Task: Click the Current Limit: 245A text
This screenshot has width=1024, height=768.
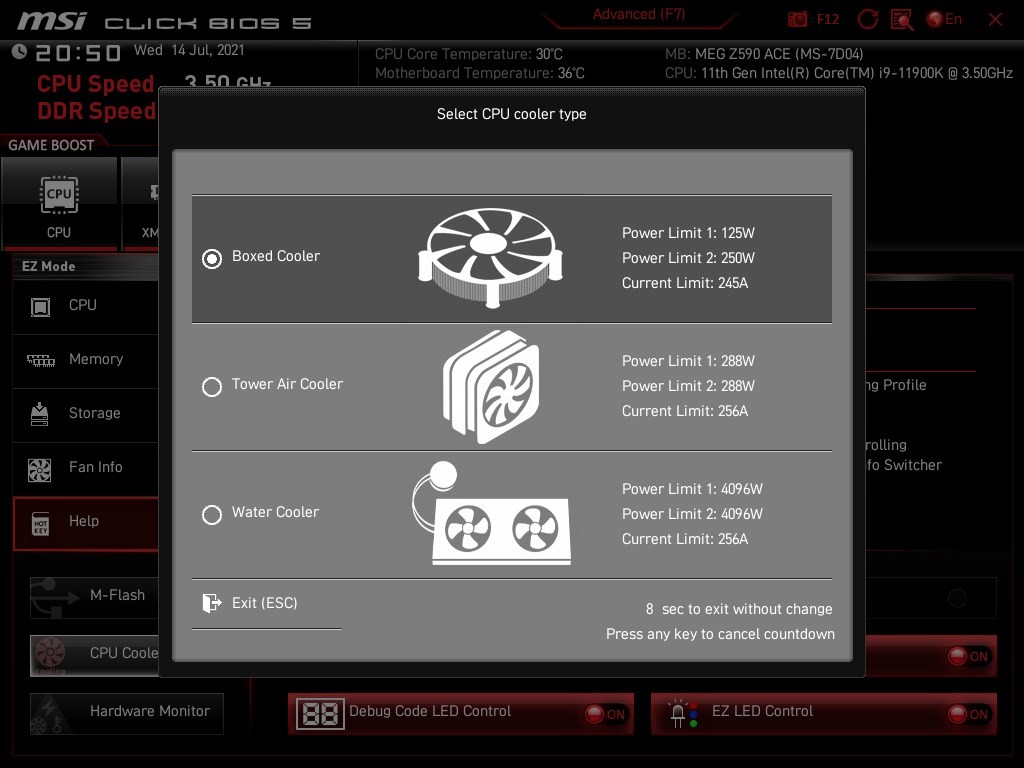Action: 685,283
